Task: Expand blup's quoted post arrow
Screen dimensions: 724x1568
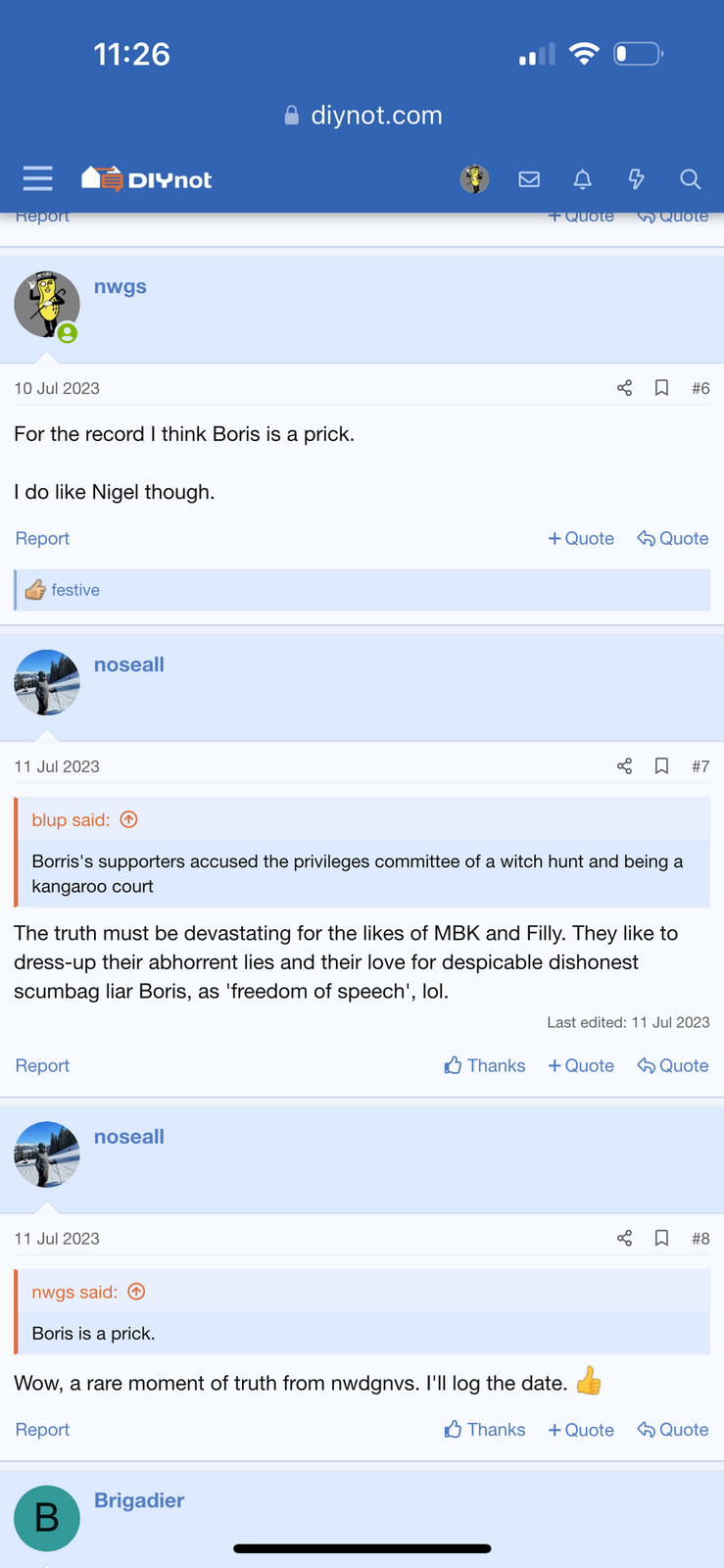Action: click(x=128, y=820)
